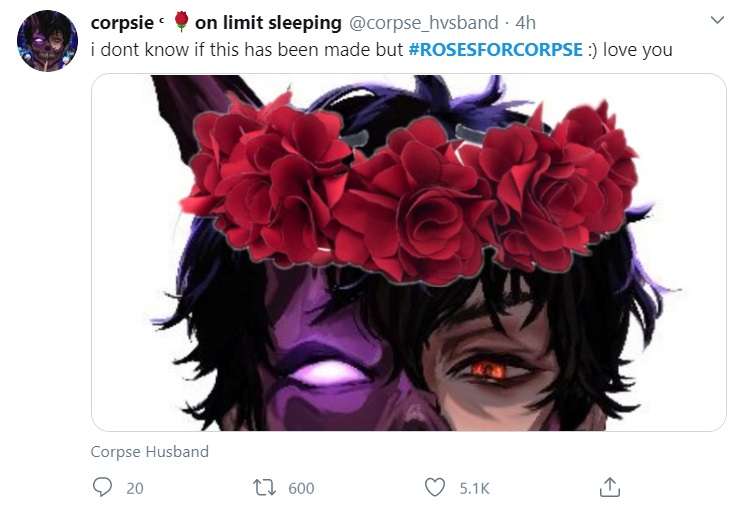The image size is (743, 517).
Task: Click the rose emoji in the display name
Action: 181,22
